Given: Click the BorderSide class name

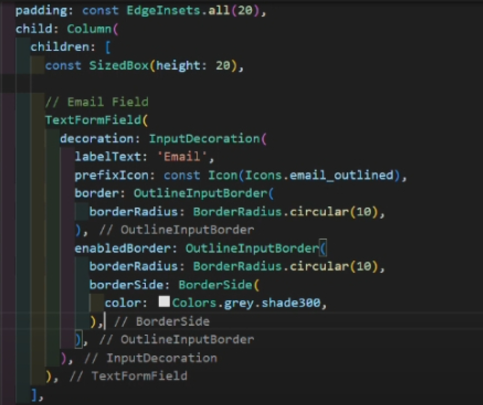Looking at the screenshot, I should point(215,285).
